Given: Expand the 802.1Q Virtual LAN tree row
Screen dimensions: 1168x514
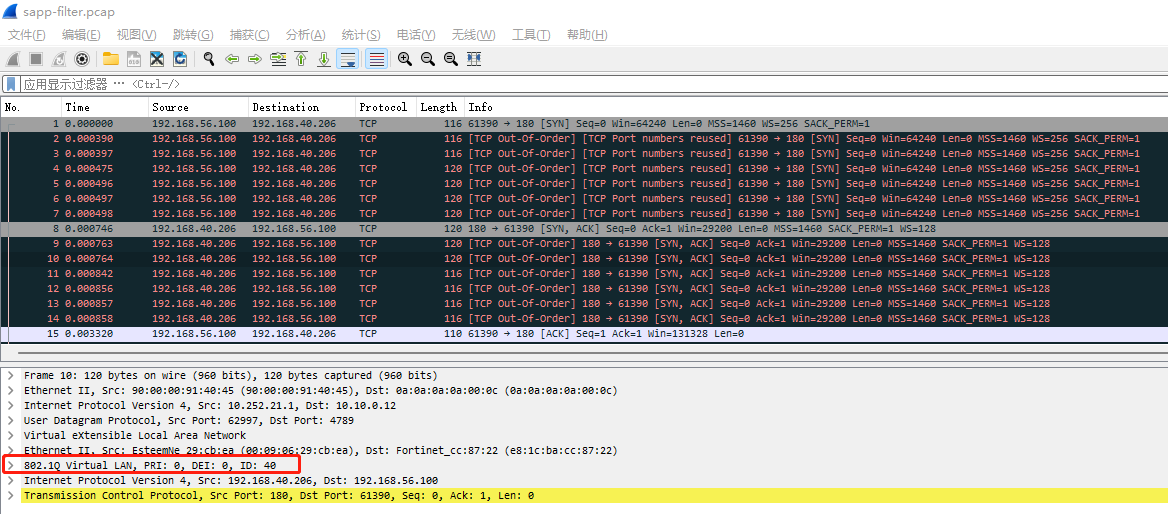Looking at the screenshot, I should (x=11, y=466).
